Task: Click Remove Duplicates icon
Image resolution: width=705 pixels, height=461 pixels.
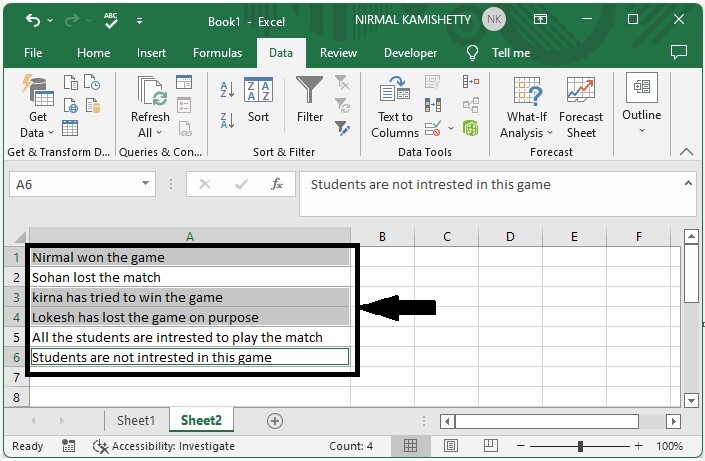Action: pos(433,105)
